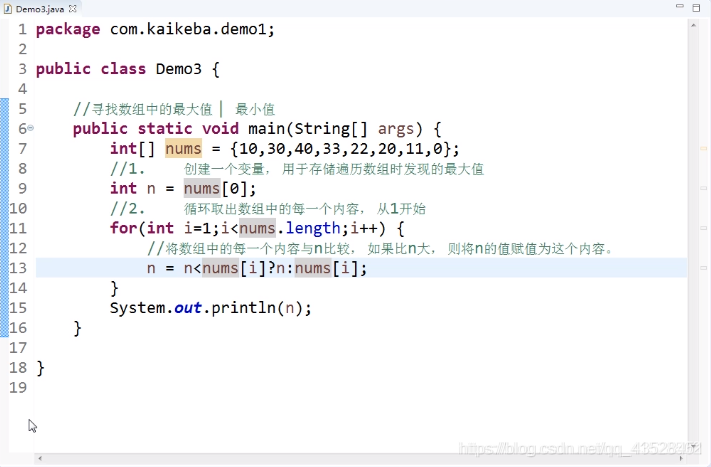Click the "void" keyword on line 6
The width and height of the screenshot is (711, 467).
(220, 129)
